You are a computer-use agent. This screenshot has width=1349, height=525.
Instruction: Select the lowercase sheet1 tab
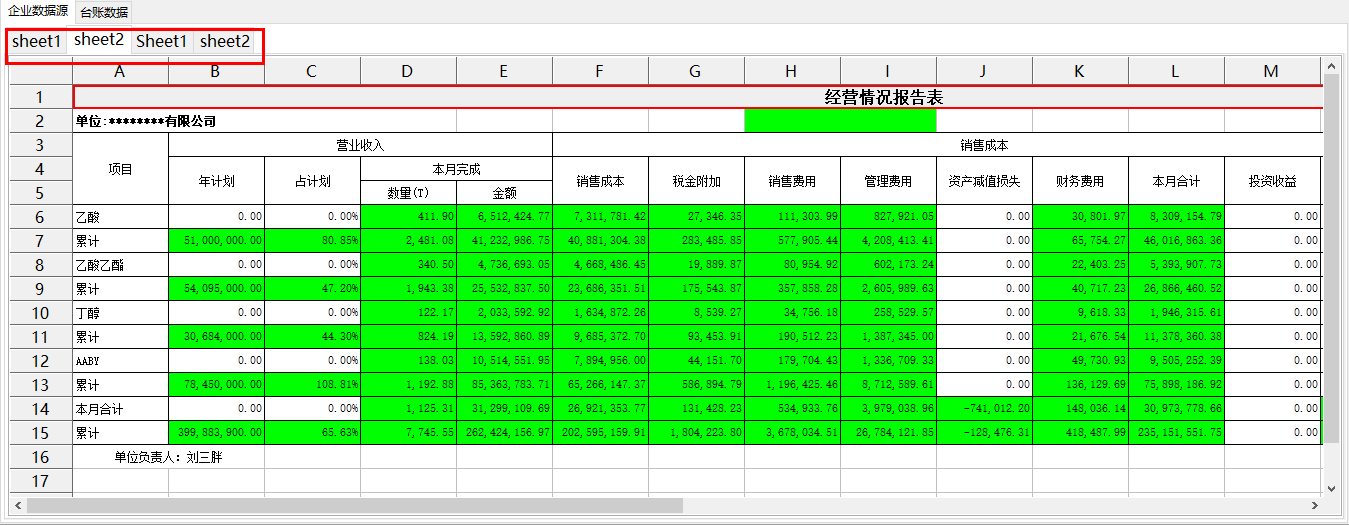pos(37,42)
